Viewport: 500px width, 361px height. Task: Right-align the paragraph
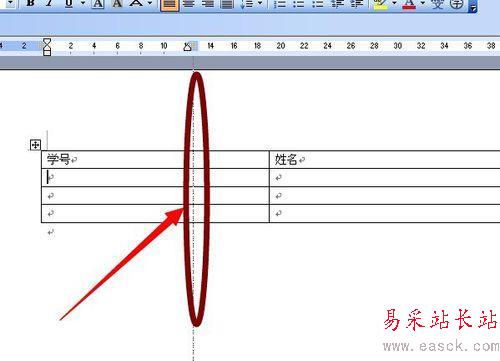208,3
